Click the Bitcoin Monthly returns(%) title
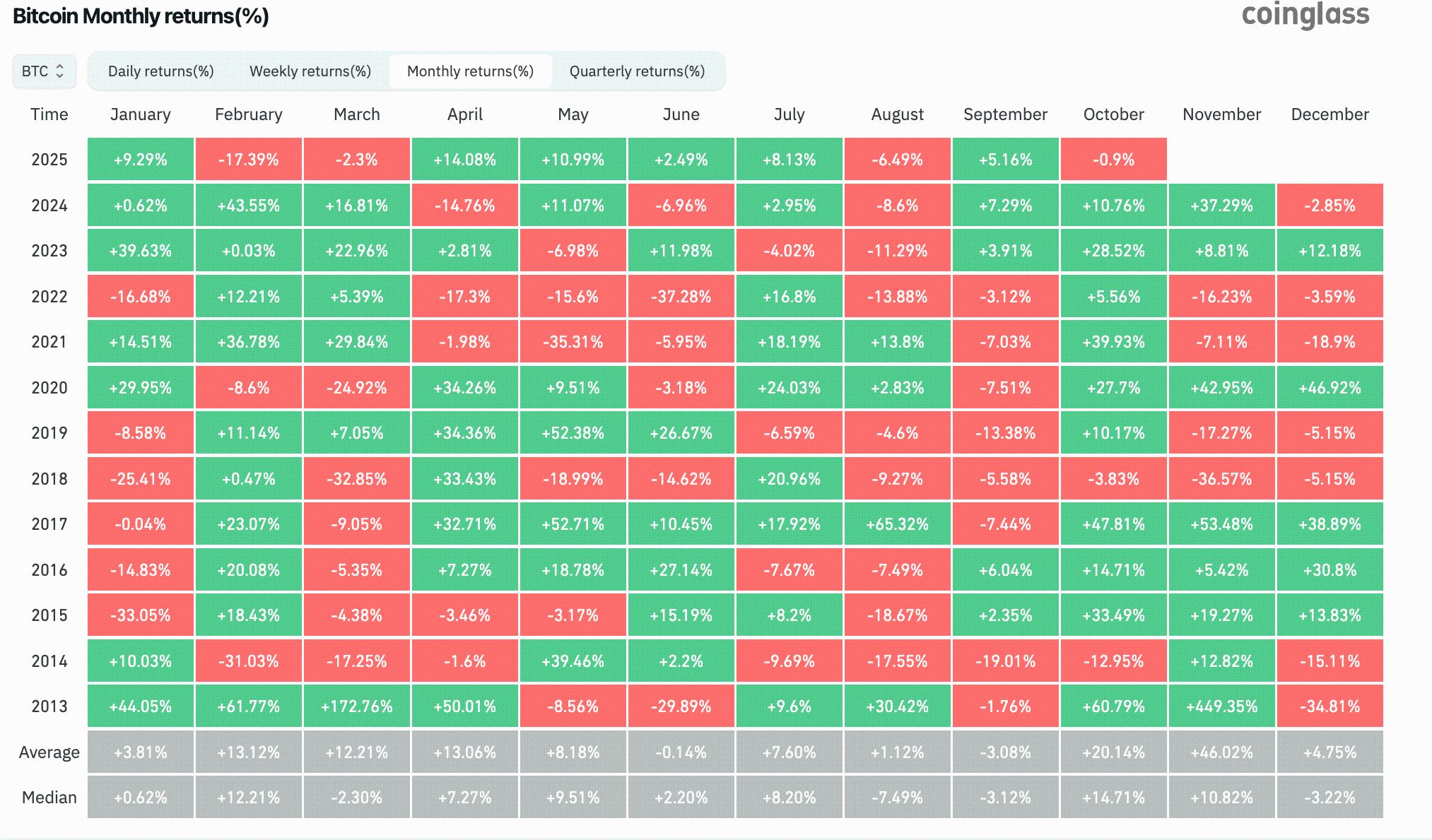 pyautogui.click(x=141, y=16)
